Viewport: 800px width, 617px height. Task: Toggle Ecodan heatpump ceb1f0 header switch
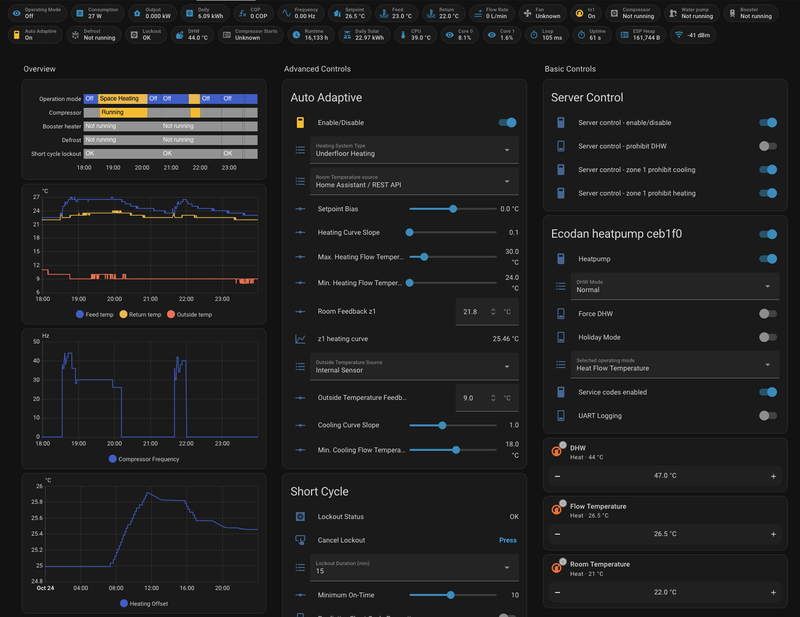click(x=768, y=234)
